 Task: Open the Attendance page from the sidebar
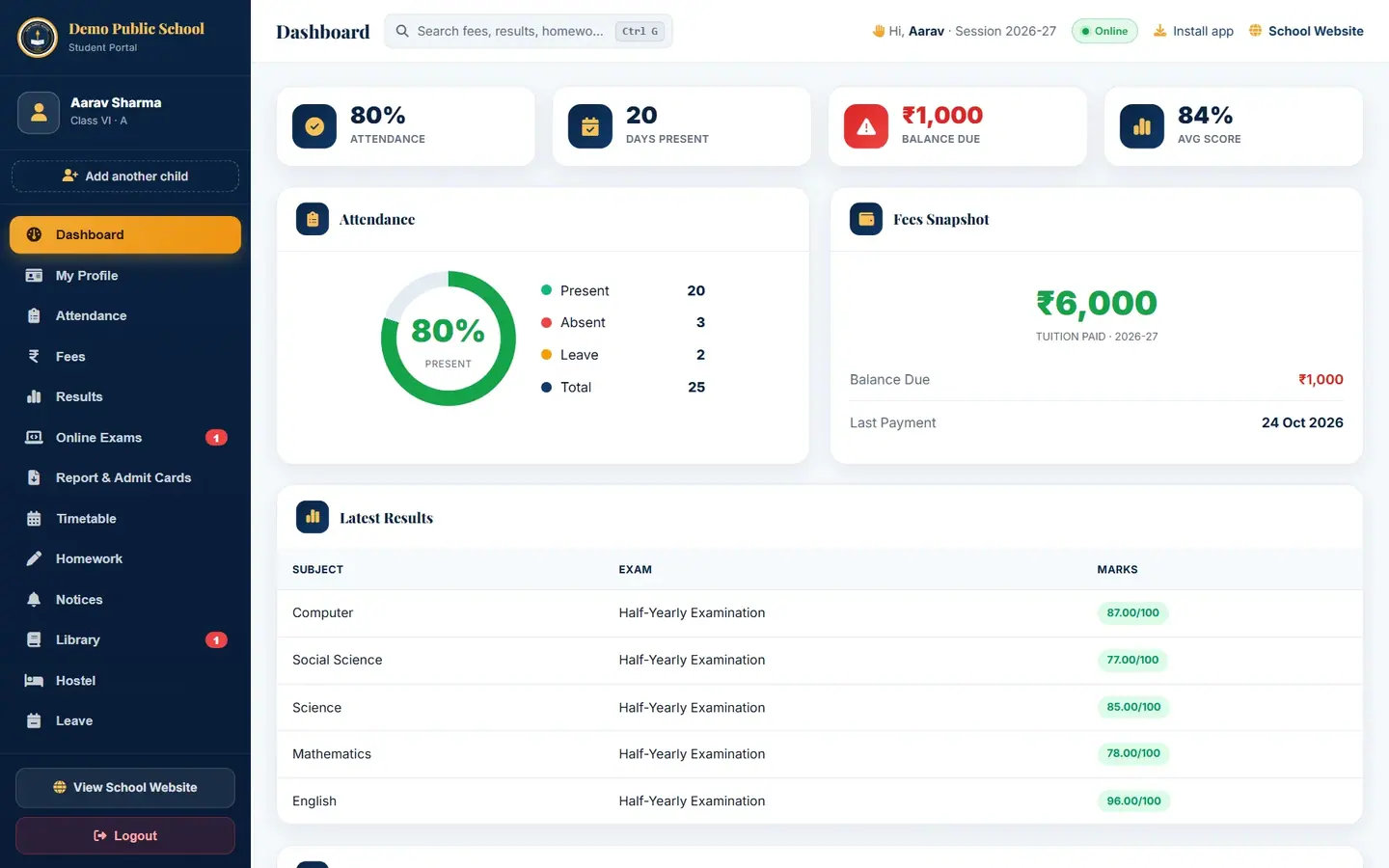125,316
